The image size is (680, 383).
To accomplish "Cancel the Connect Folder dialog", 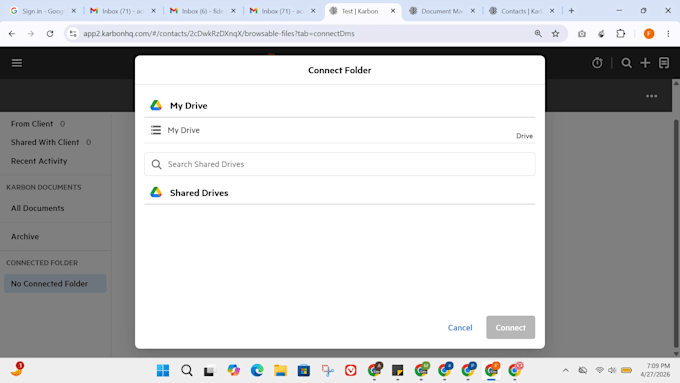I will [460, 327].
